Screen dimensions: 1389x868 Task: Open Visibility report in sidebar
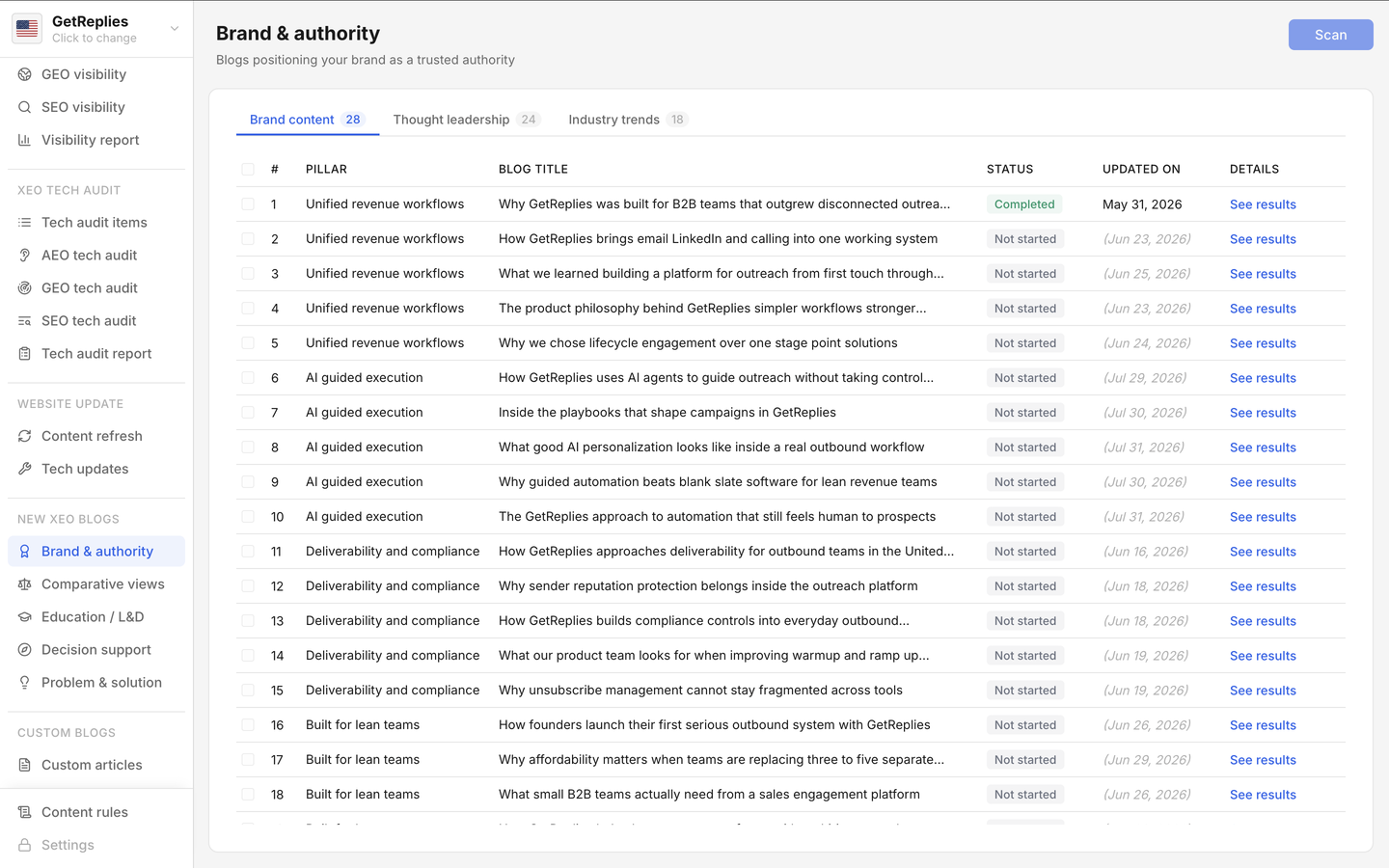[x=96, y=140]
